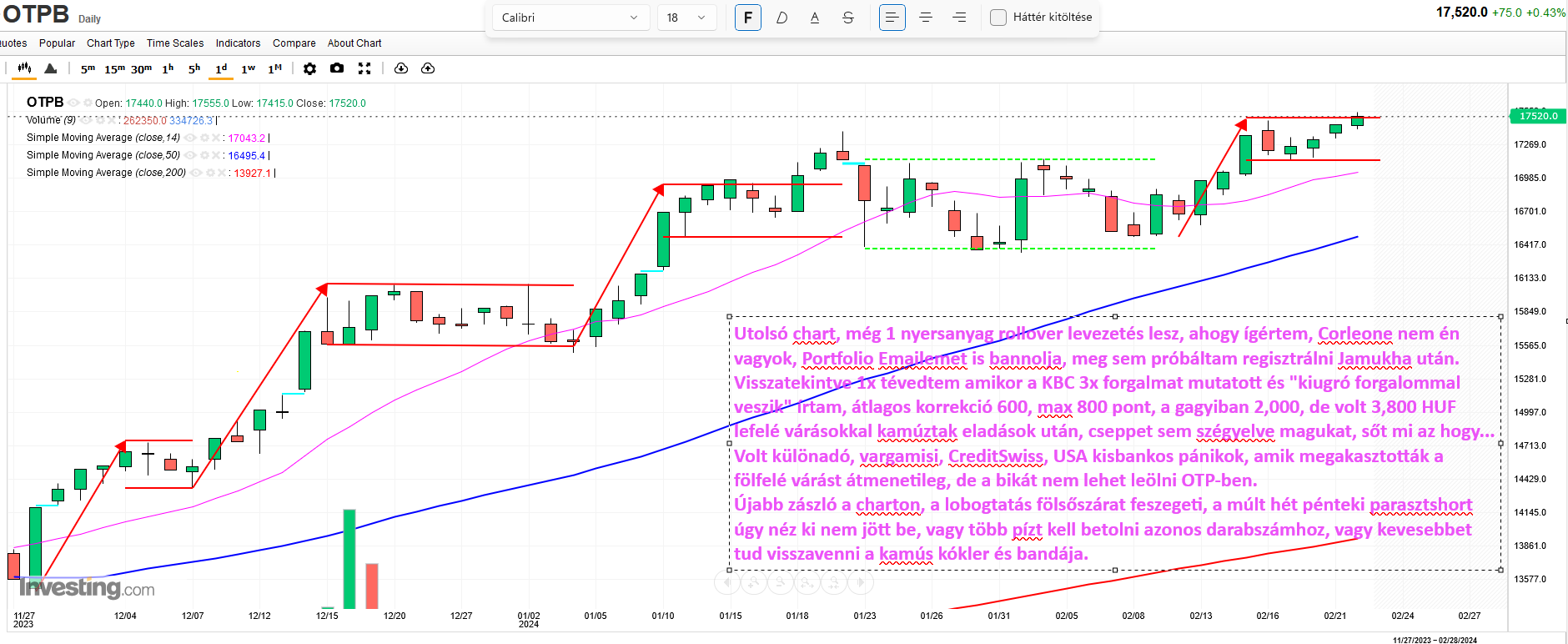Open SMA 14 settings gear
Viewport: 1568px width, 644px height.
204,138
